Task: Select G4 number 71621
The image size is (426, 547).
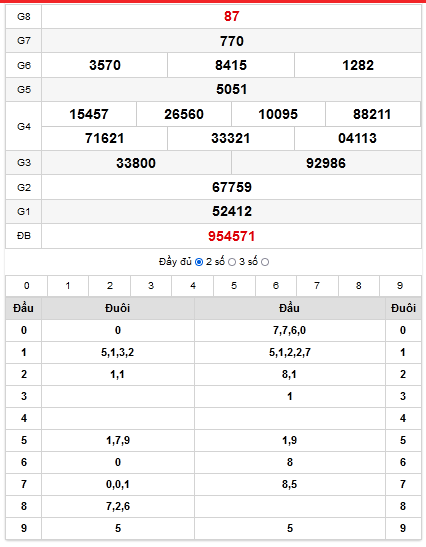Action: pos(105,138)
